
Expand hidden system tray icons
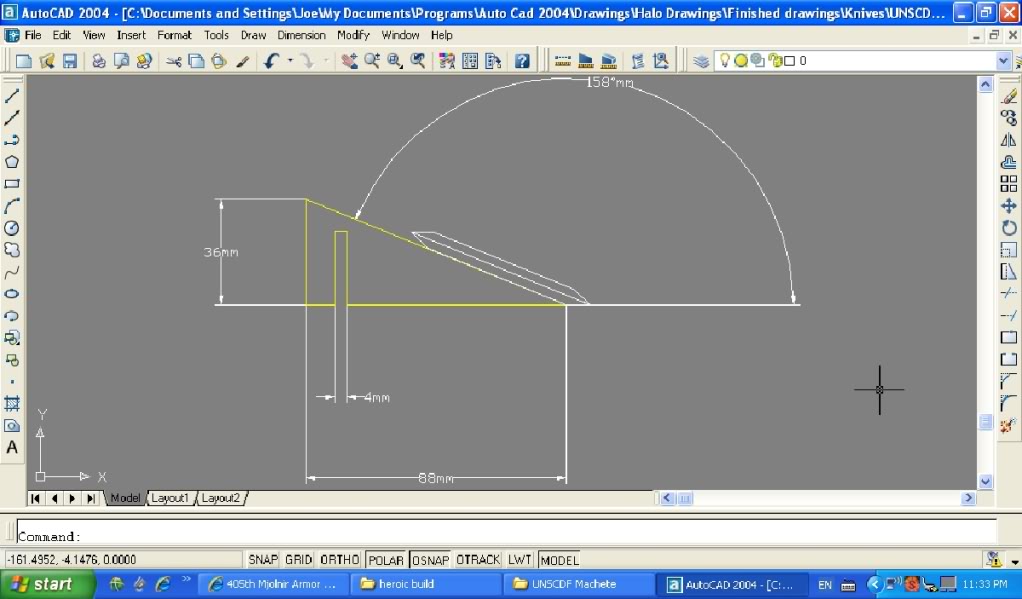click(874, 584)
